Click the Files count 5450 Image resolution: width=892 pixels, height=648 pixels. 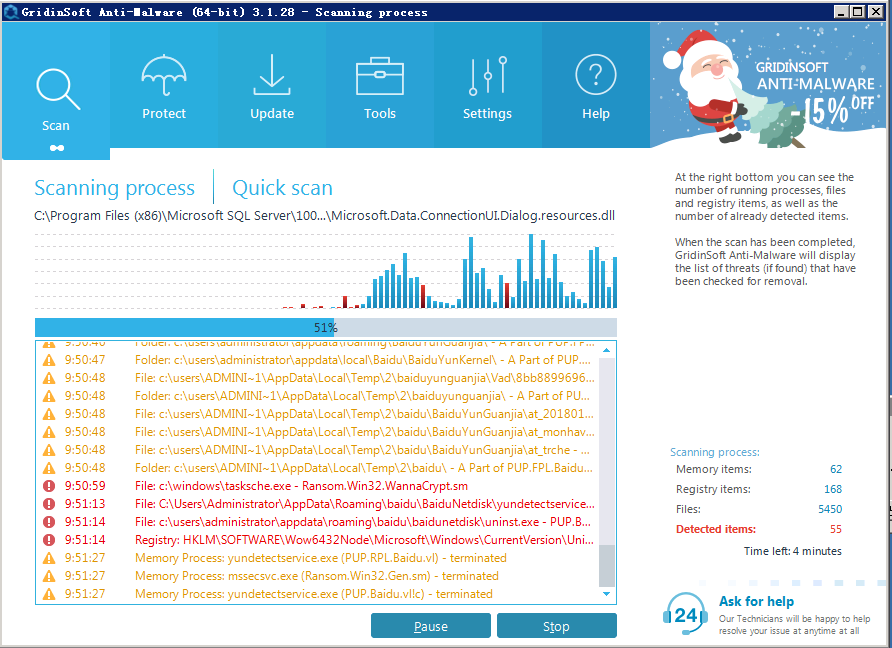tap(830, 509)
